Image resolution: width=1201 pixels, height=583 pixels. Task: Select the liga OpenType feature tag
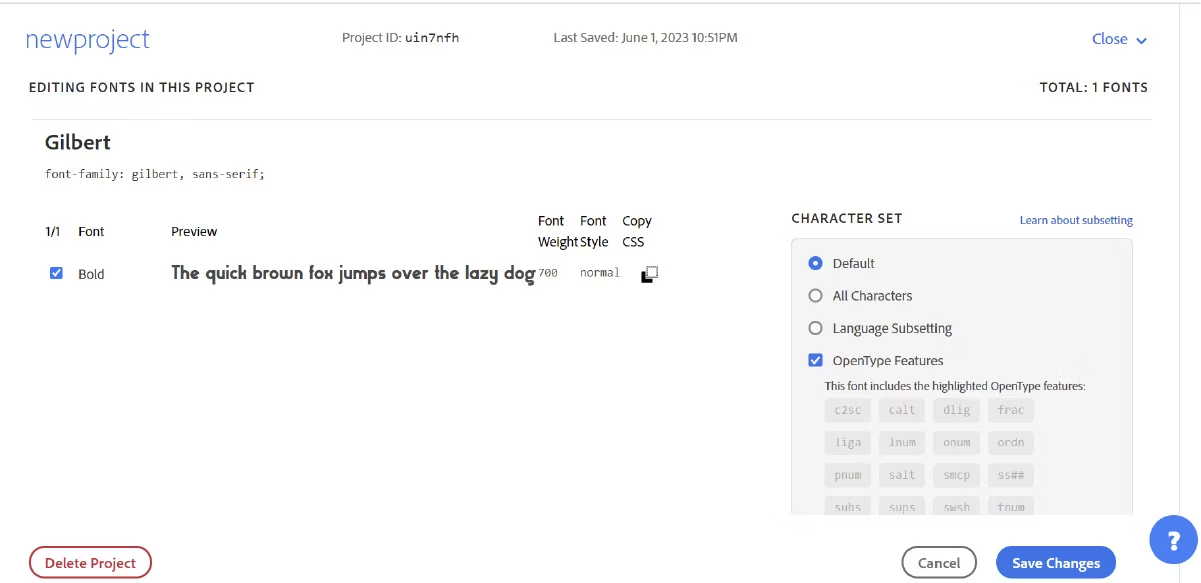coord(847,442)
